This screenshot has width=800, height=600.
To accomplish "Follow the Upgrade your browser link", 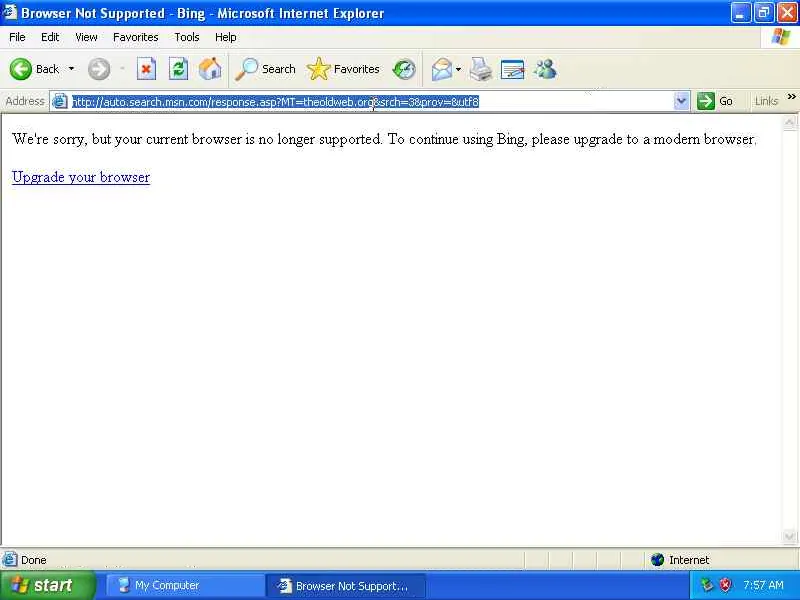I will point(81,177).
